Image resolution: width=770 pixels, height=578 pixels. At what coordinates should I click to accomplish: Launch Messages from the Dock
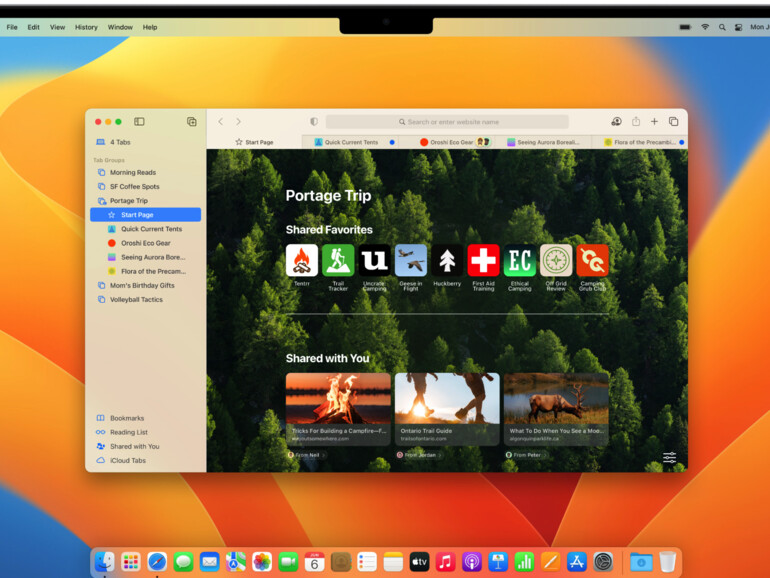183,561
